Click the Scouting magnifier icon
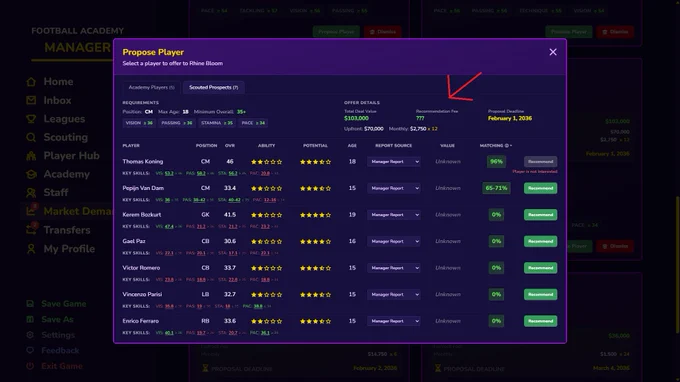Viewport: 680px width, 382px height. pyautogui.click(x=31, y=137)
